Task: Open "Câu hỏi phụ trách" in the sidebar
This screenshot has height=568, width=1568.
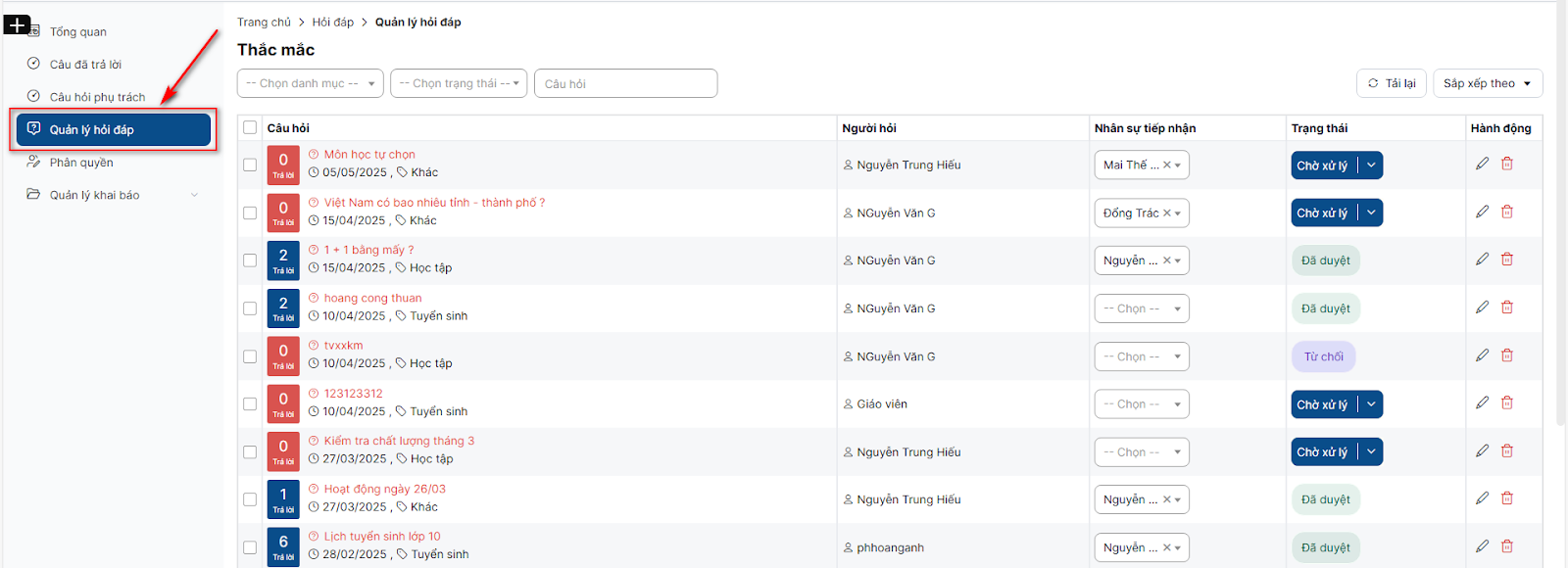Action: coord(97,97)
